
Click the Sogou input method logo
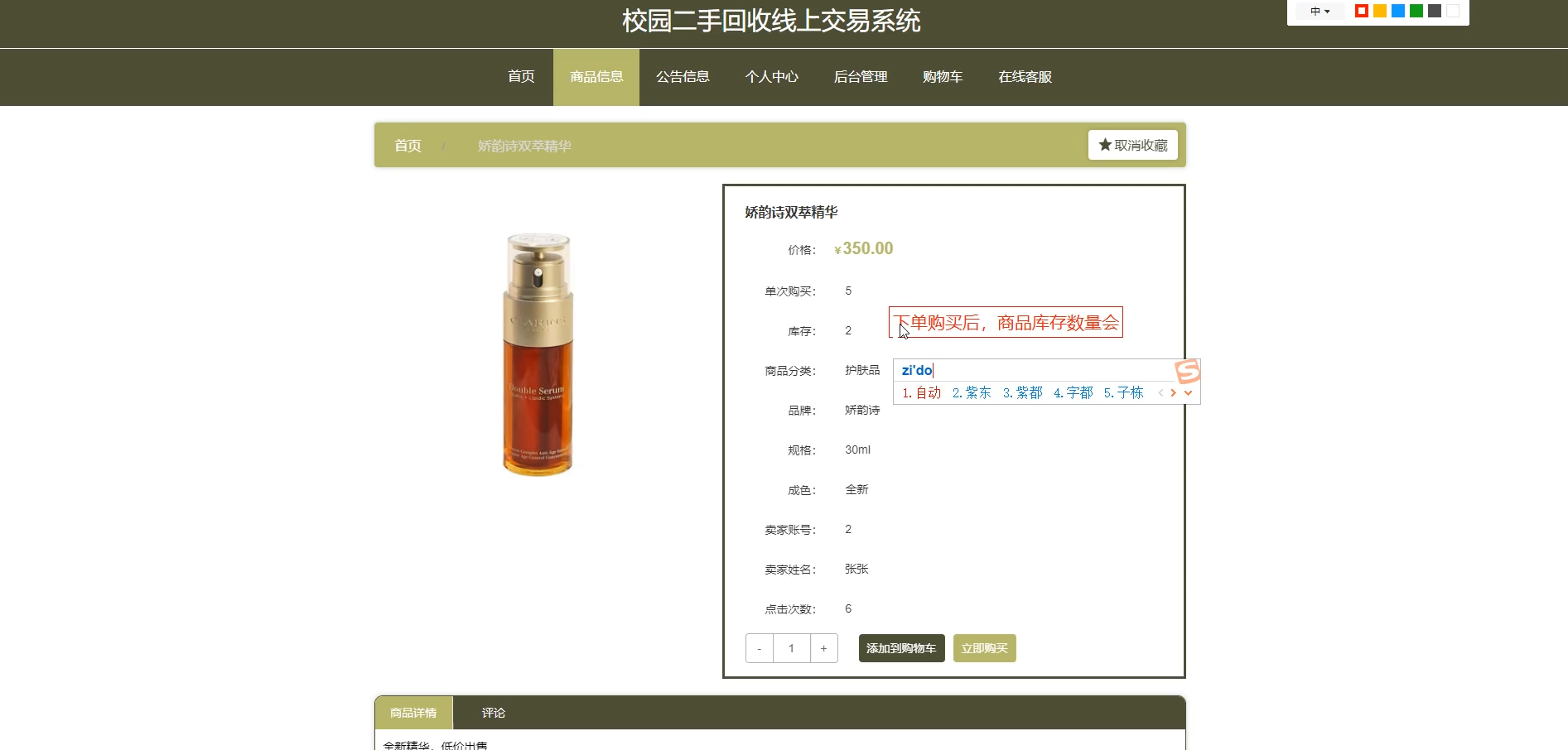click(x=1187, y=372)
